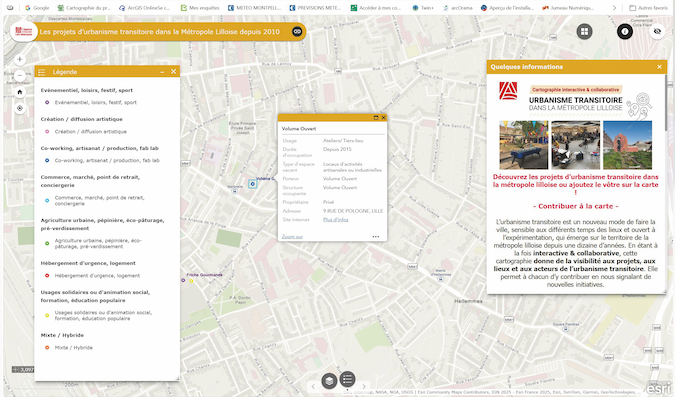Click the purple Evénementiel legend symbol
Image resolution: width=675 pixels, height=397 pixels.
point(47,102)
